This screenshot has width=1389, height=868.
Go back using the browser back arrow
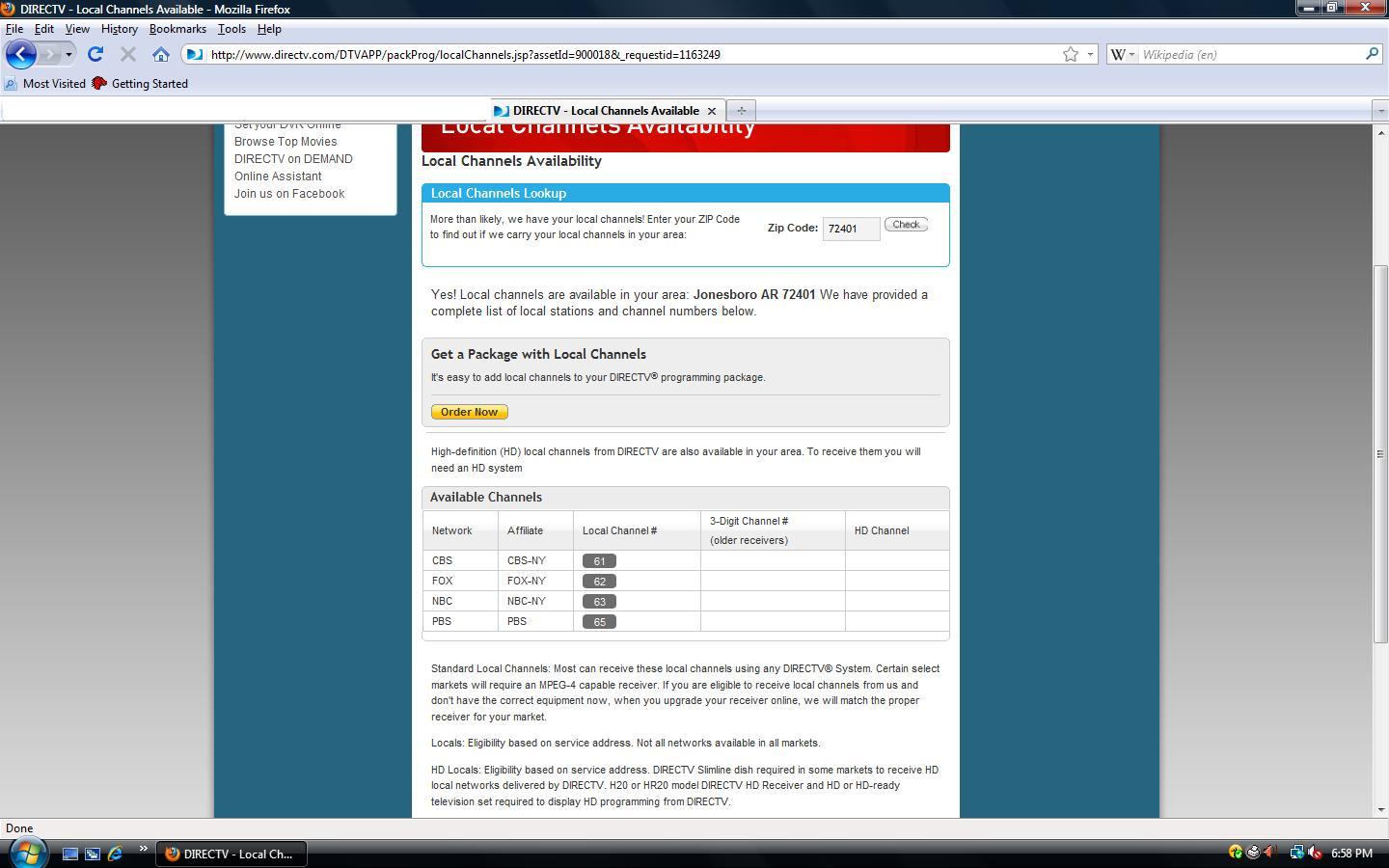21,54
